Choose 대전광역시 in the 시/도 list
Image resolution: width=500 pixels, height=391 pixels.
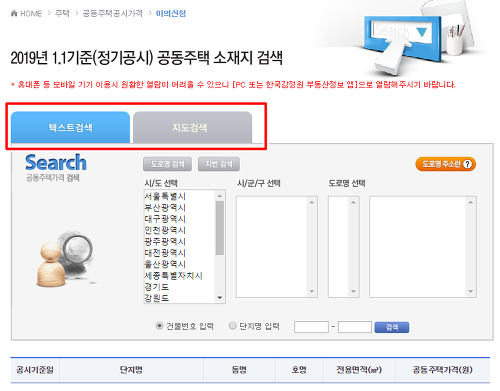click(x=165, y=253)
